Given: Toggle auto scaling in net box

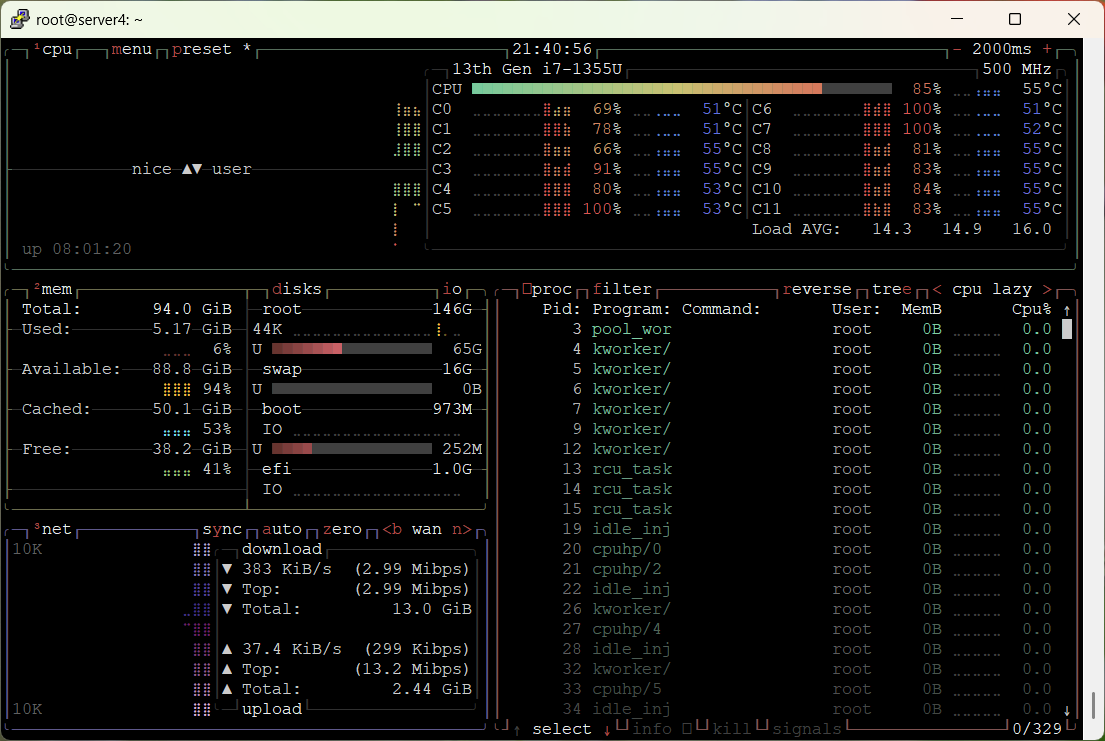Looking at the screenshot, I should pos(281,529).
